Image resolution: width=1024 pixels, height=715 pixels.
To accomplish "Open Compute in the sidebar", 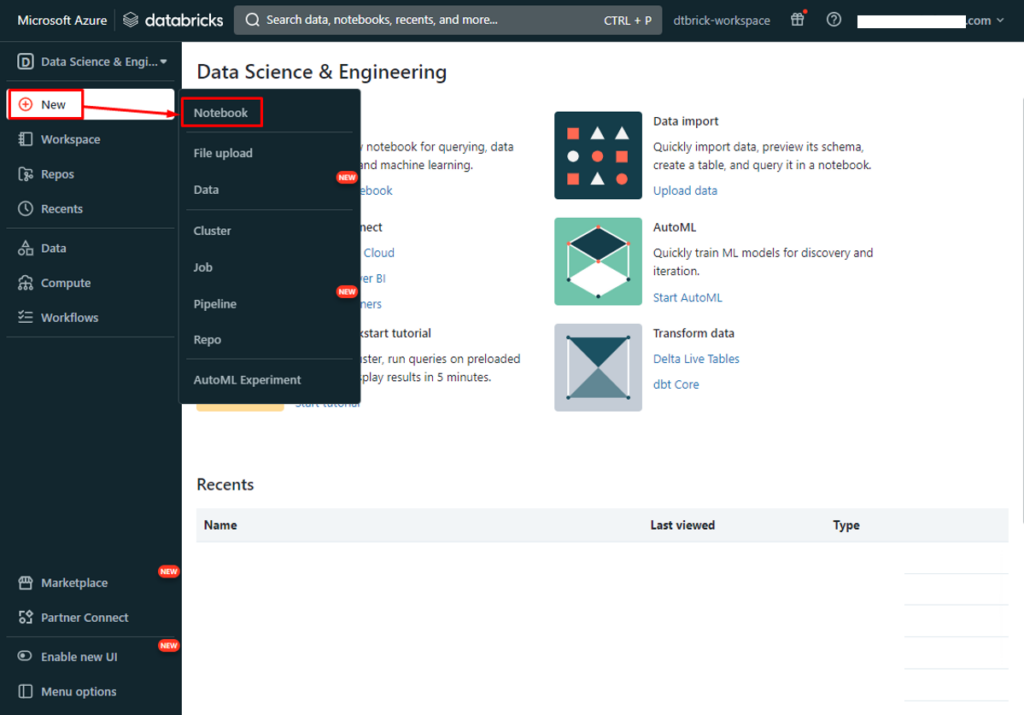I will (65, 283).
